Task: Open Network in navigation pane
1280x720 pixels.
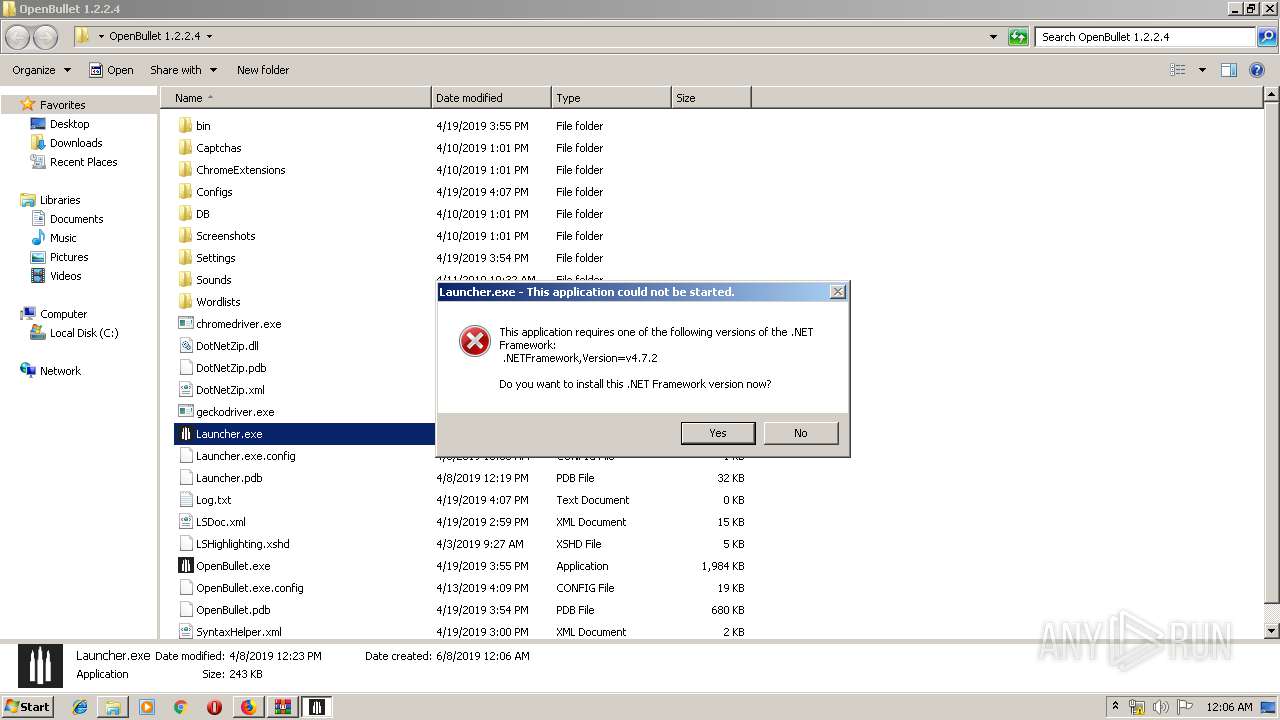Action: click(x=60, y=371)
